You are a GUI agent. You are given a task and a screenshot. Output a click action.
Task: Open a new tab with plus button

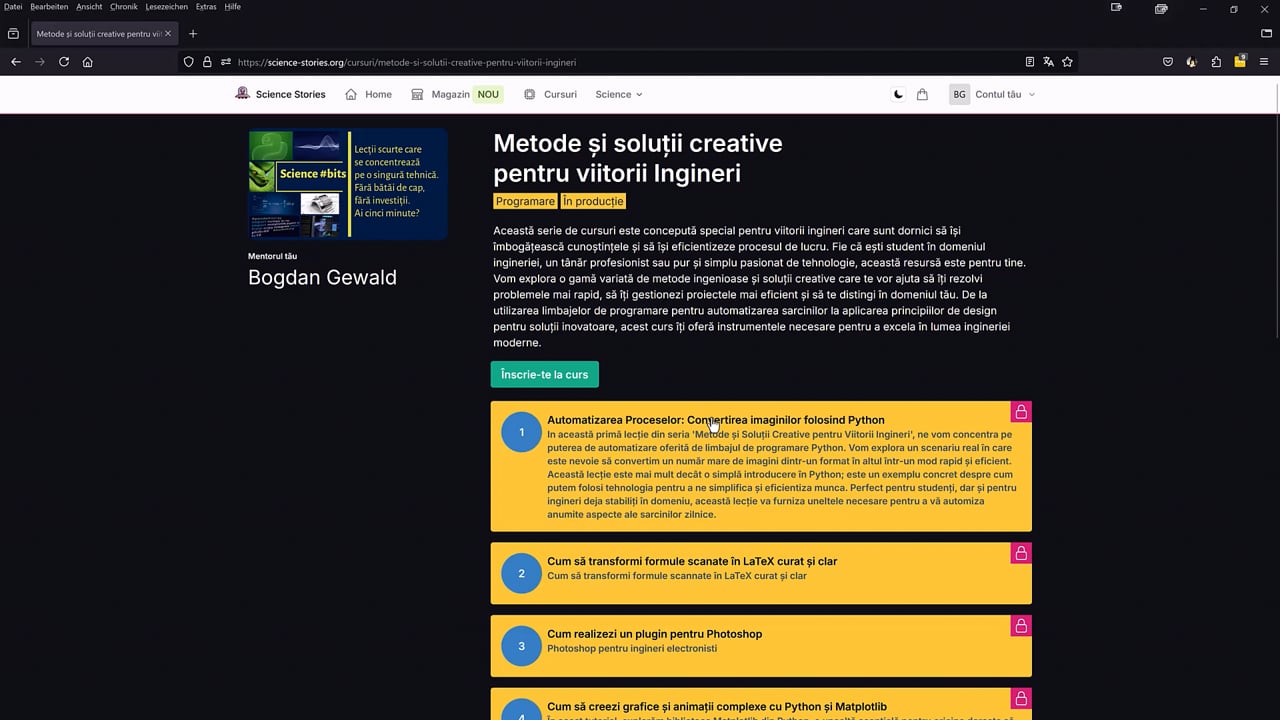point(193,33)
